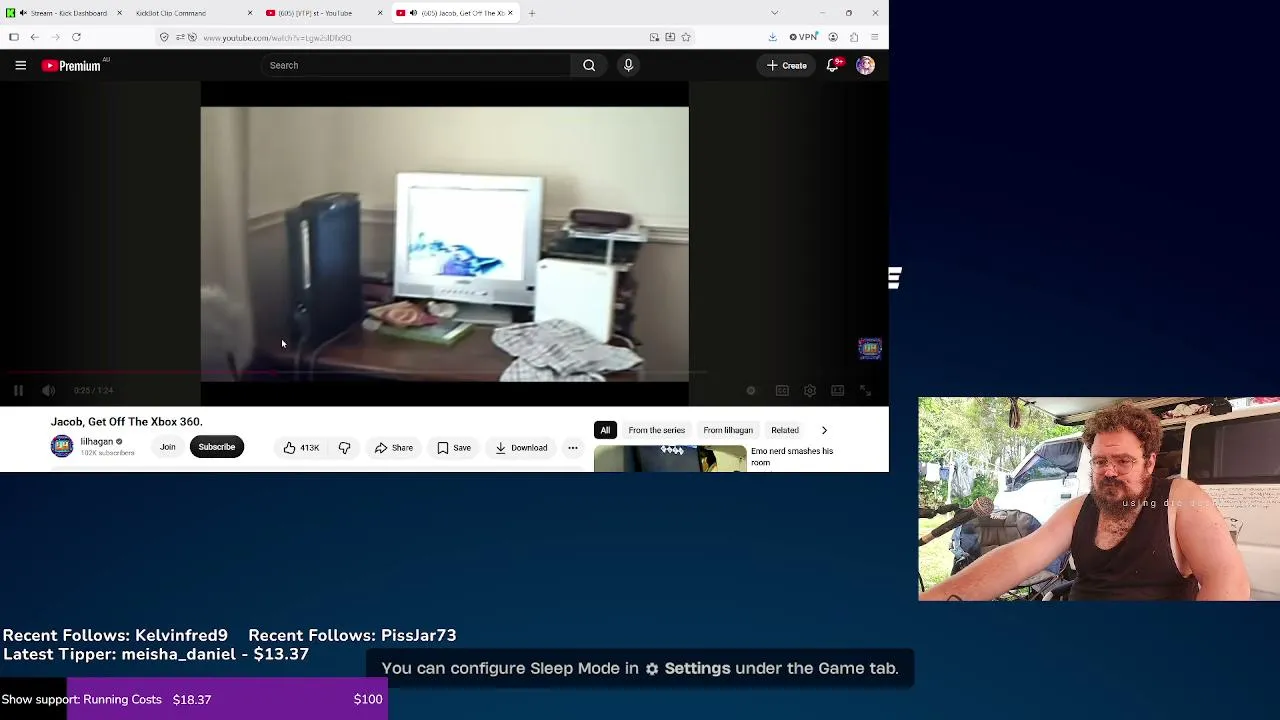This screenshot has height=720, width=1280.
Task: Share this video
Action: [393, 448]
